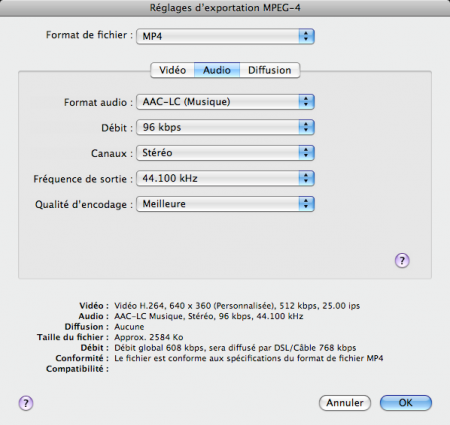450x425 pixels.
Task: Expand the 96 kbps bitrate dropdown
Action: [225, 127]
